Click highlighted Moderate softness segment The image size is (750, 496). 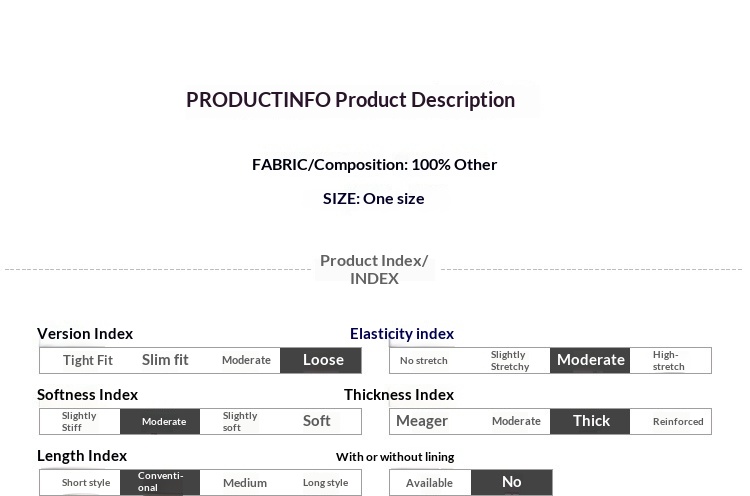(163, 421)
